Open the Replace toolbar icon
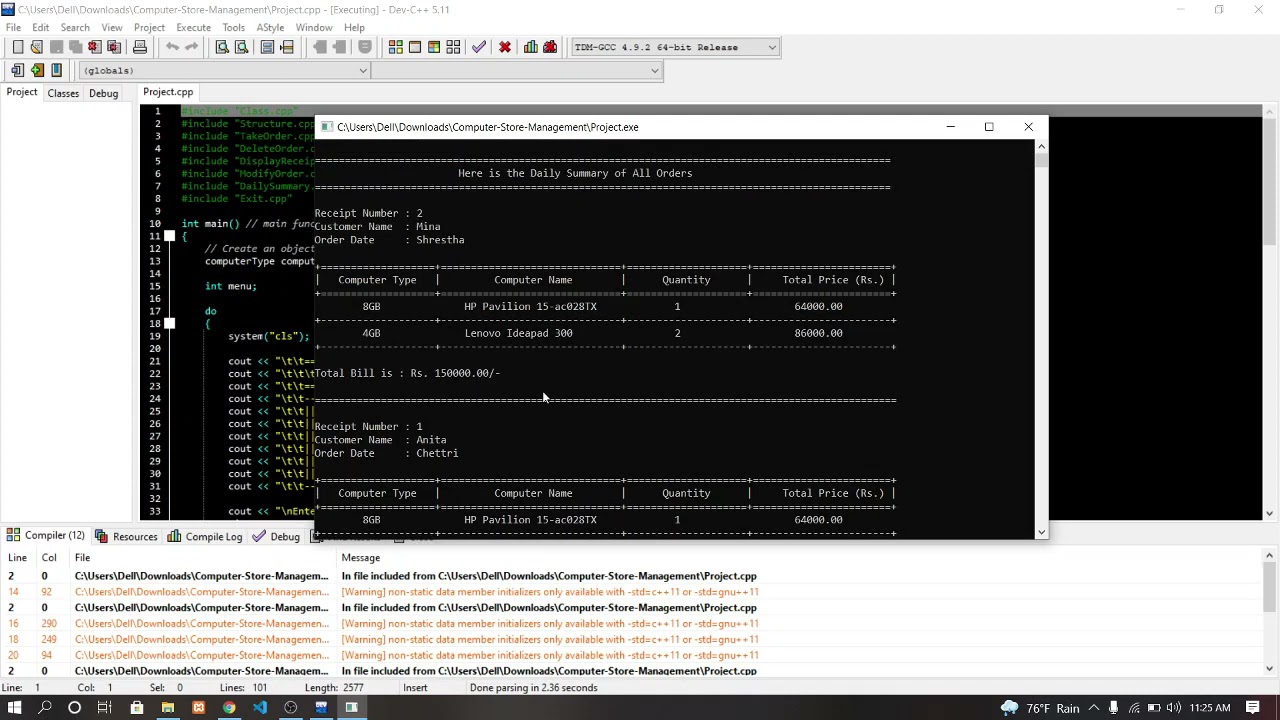Image resolution: width=1280 pixels, height=720 pixels. tap(241, 47)
